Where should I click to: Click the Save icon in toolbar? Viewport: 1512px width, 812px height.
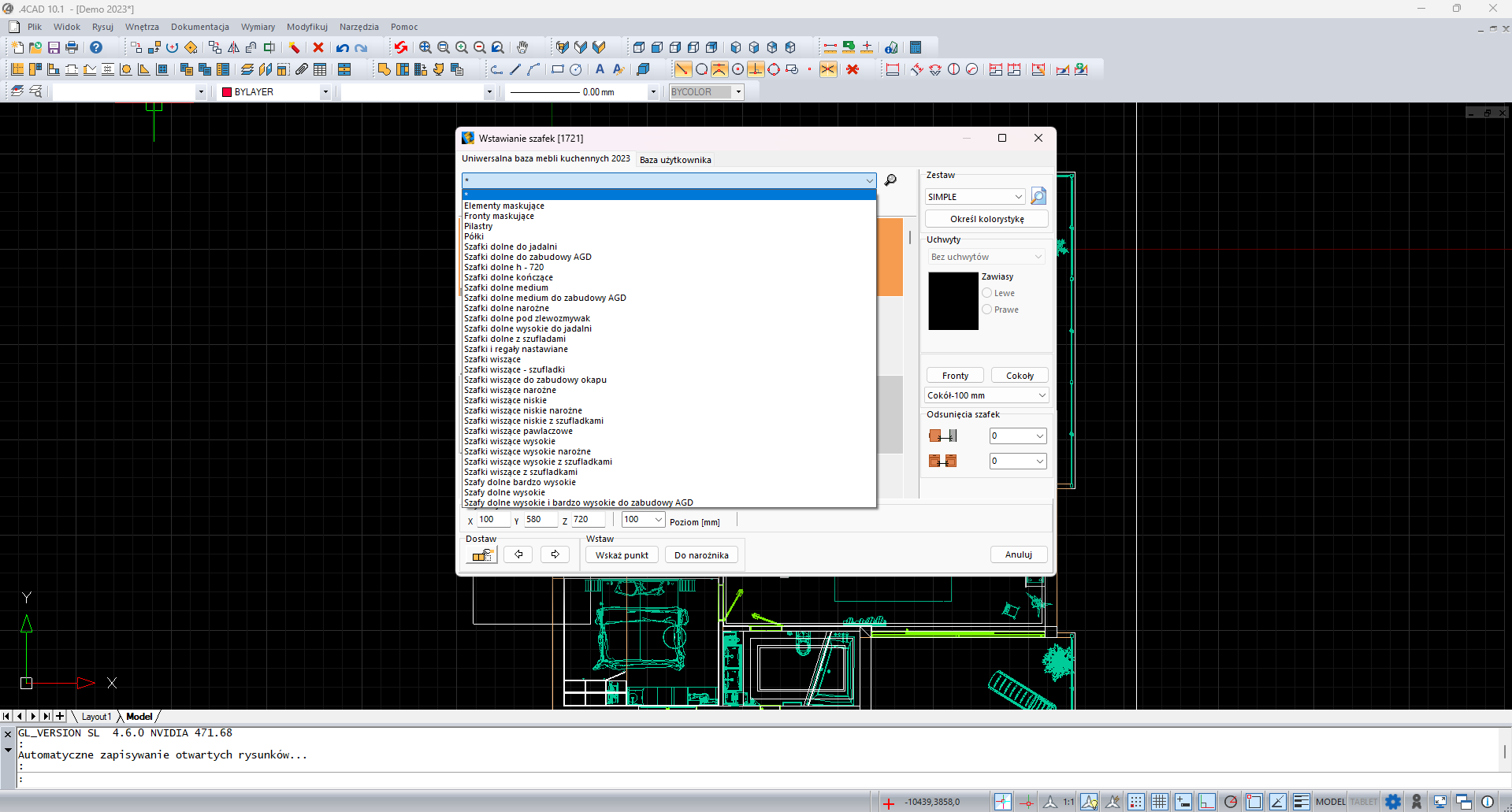click(x=54, y=48)
